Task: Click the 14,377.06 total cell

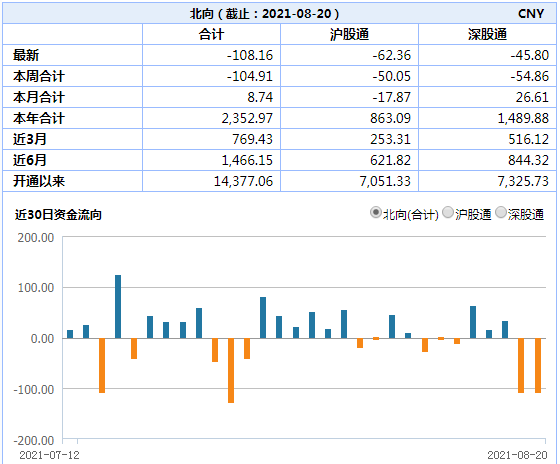Action: tap(243, 181)
